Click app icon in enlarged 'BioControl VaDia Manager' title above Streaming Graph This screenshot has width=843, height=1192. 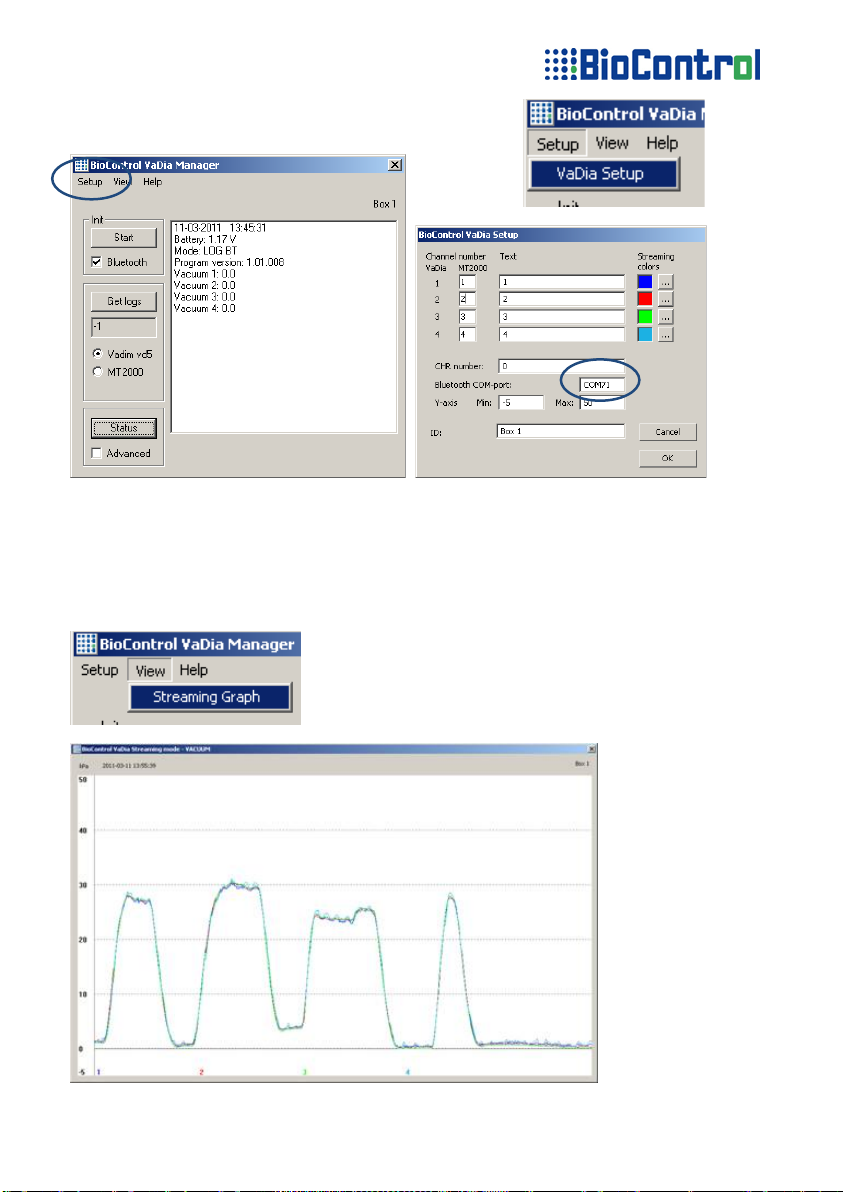tap(85, 644)
